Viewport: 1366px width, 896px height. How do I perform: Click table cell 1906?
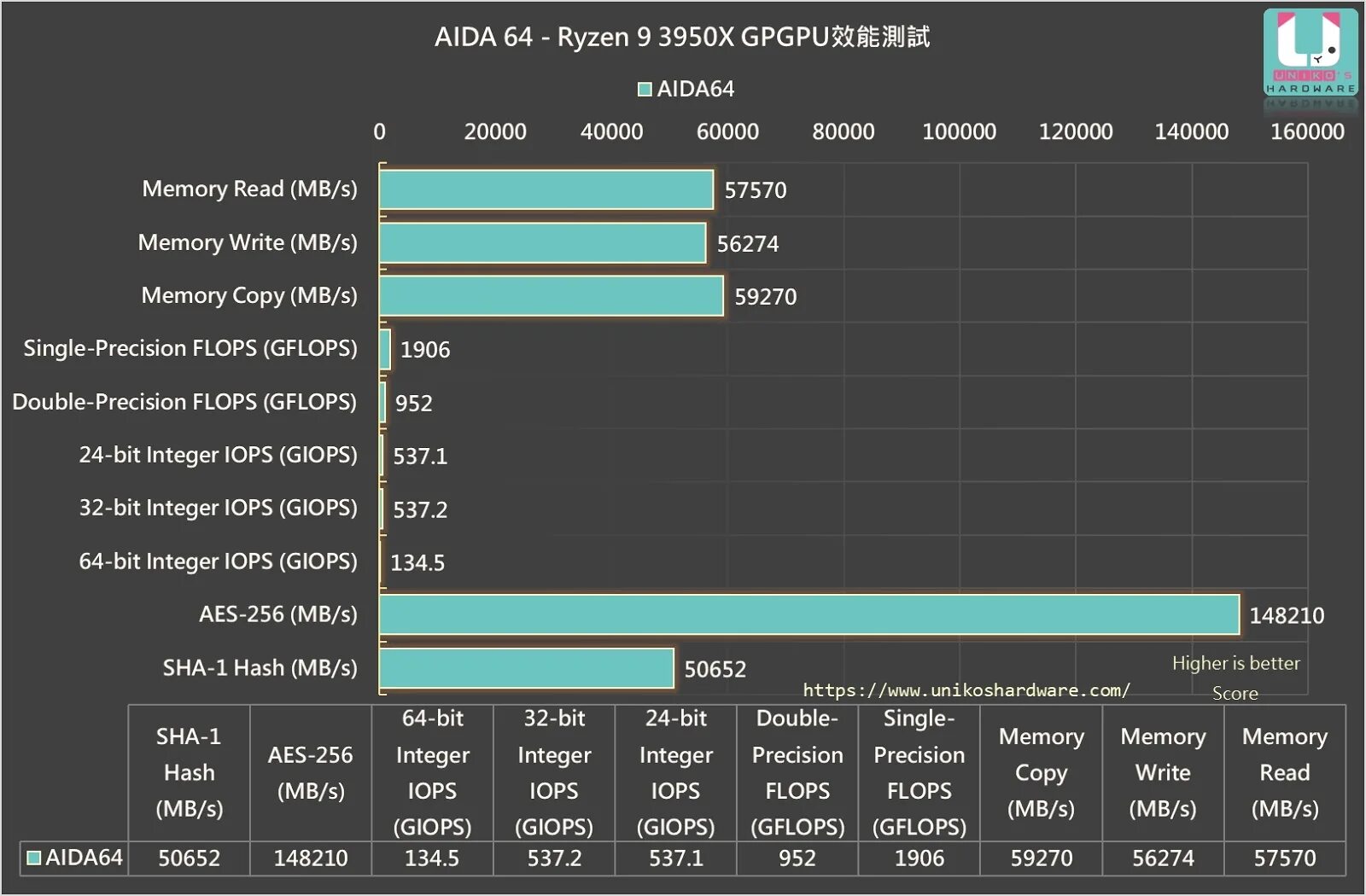tap(919, 858)
